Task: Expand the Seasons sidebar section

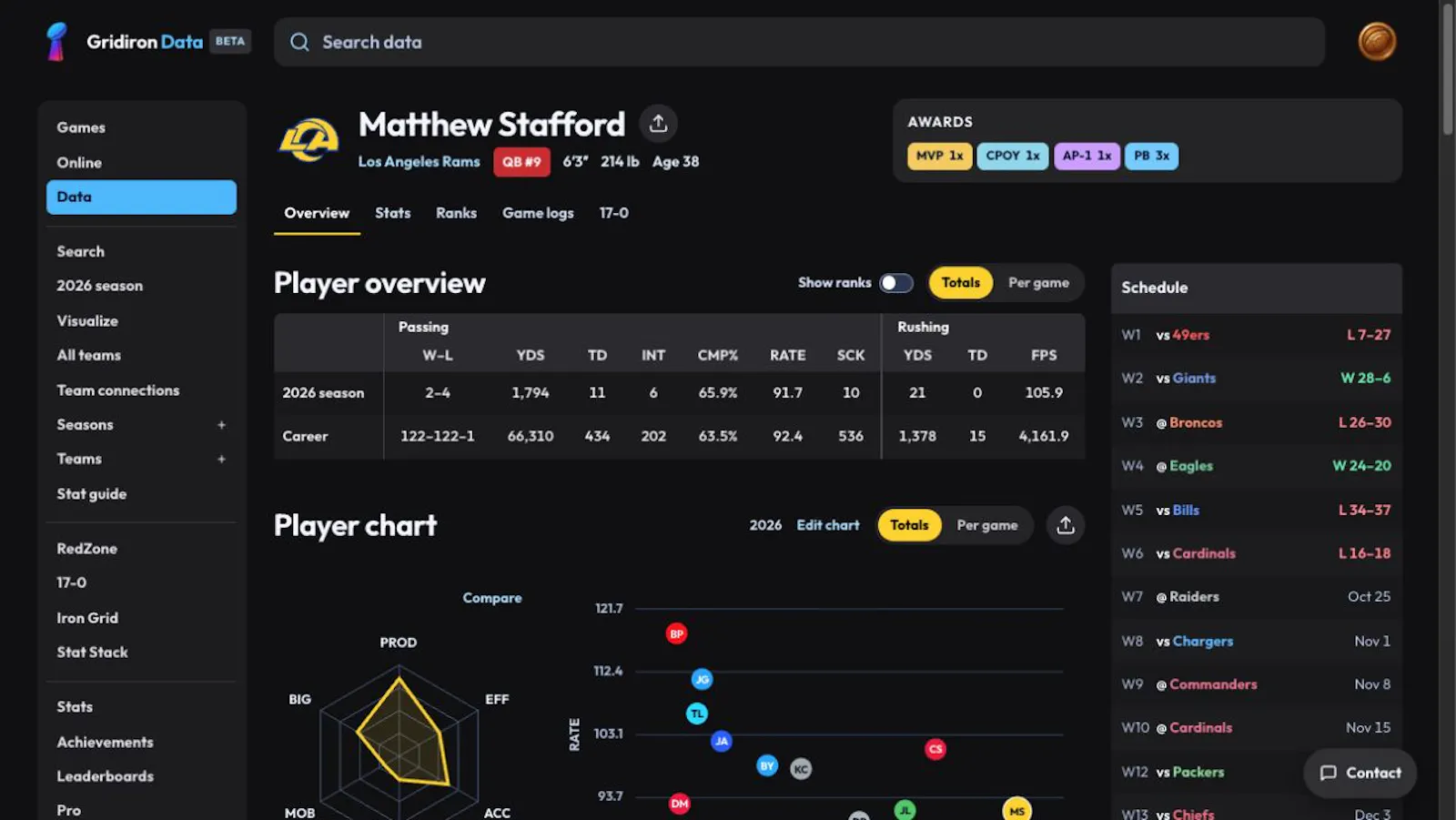Action: click(x=221, y=425)
